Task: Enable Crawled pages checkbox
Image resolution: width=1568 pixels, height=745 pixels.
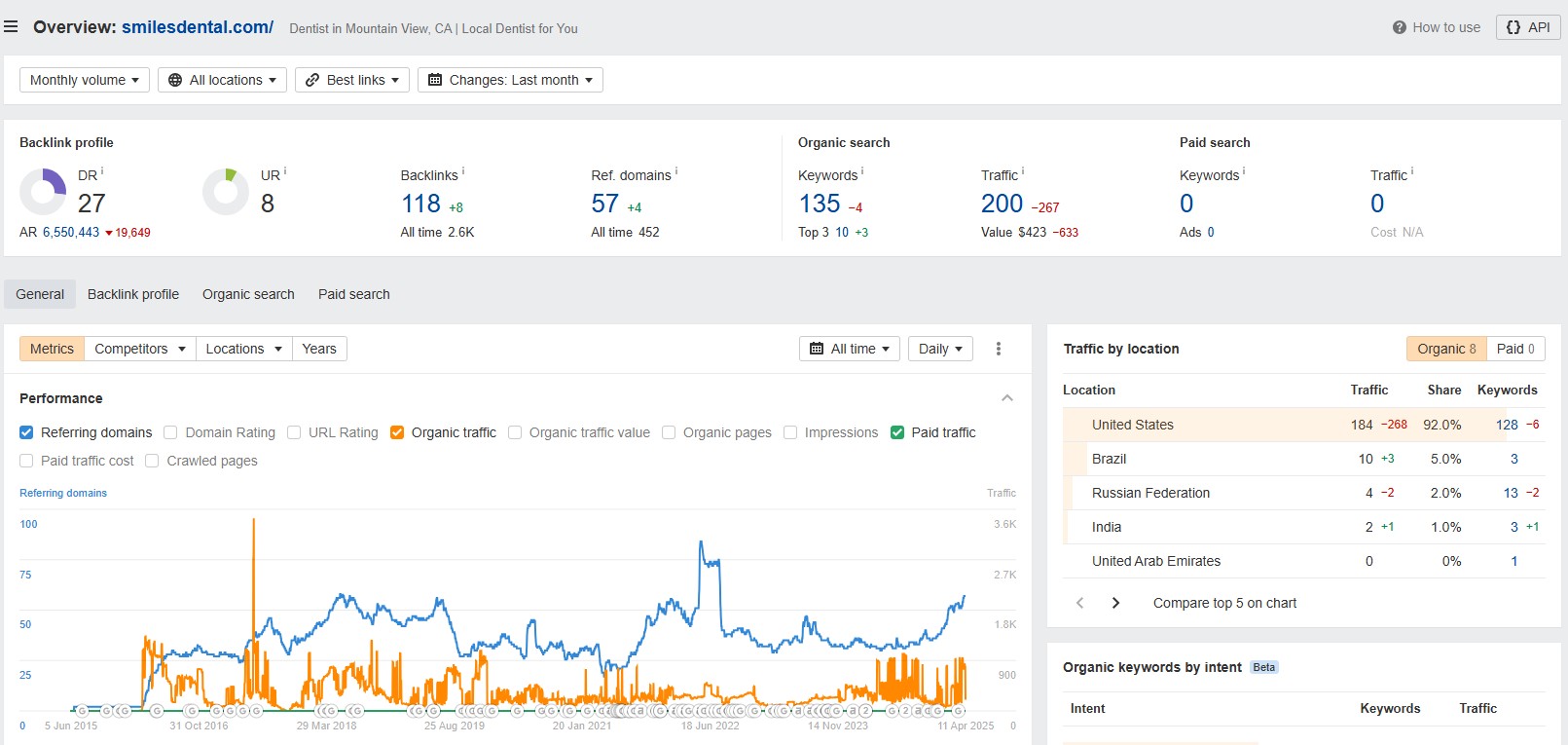Action: [152, 461]
